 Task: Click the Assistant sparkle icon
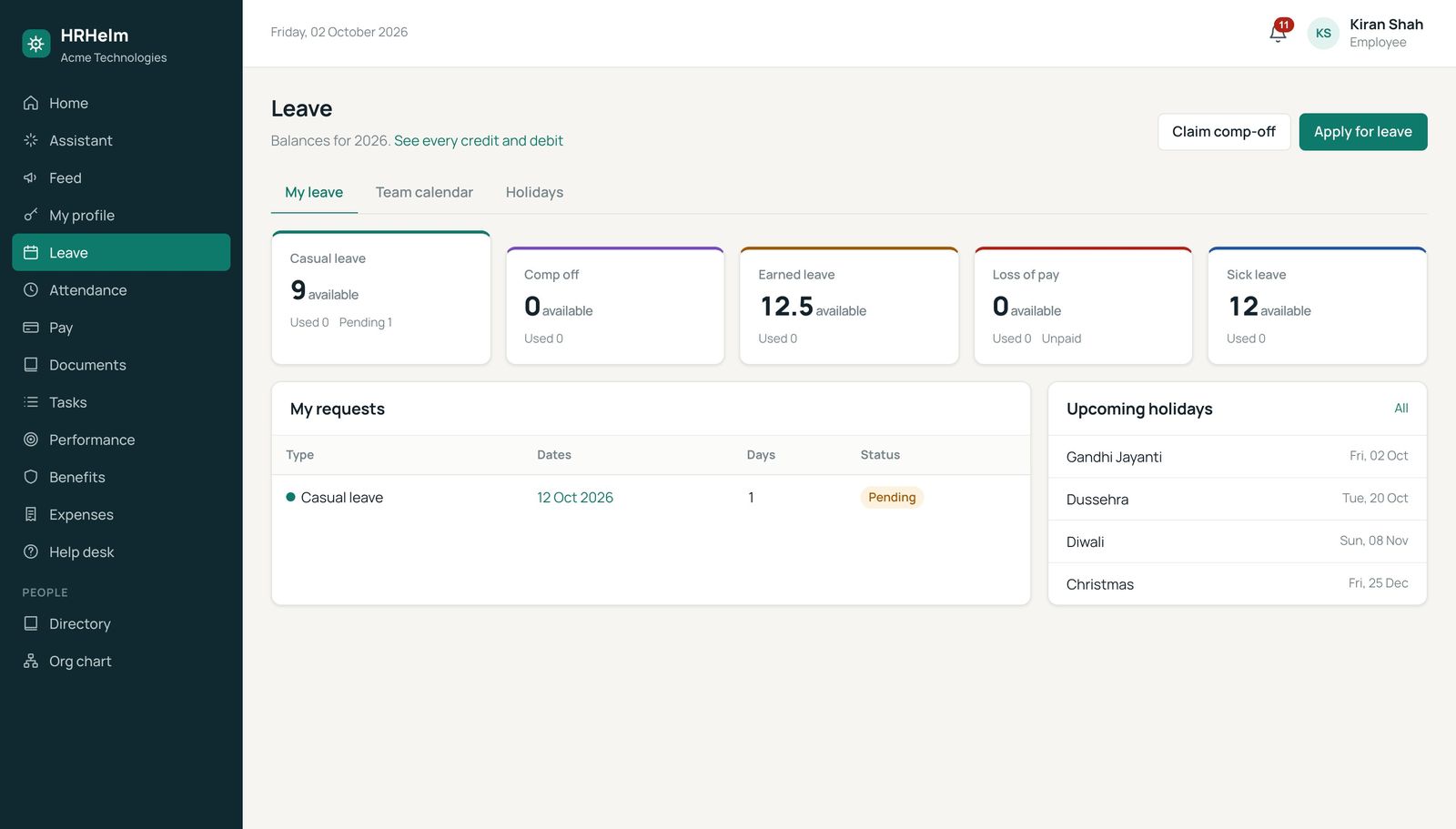click(x=31, y=140)
